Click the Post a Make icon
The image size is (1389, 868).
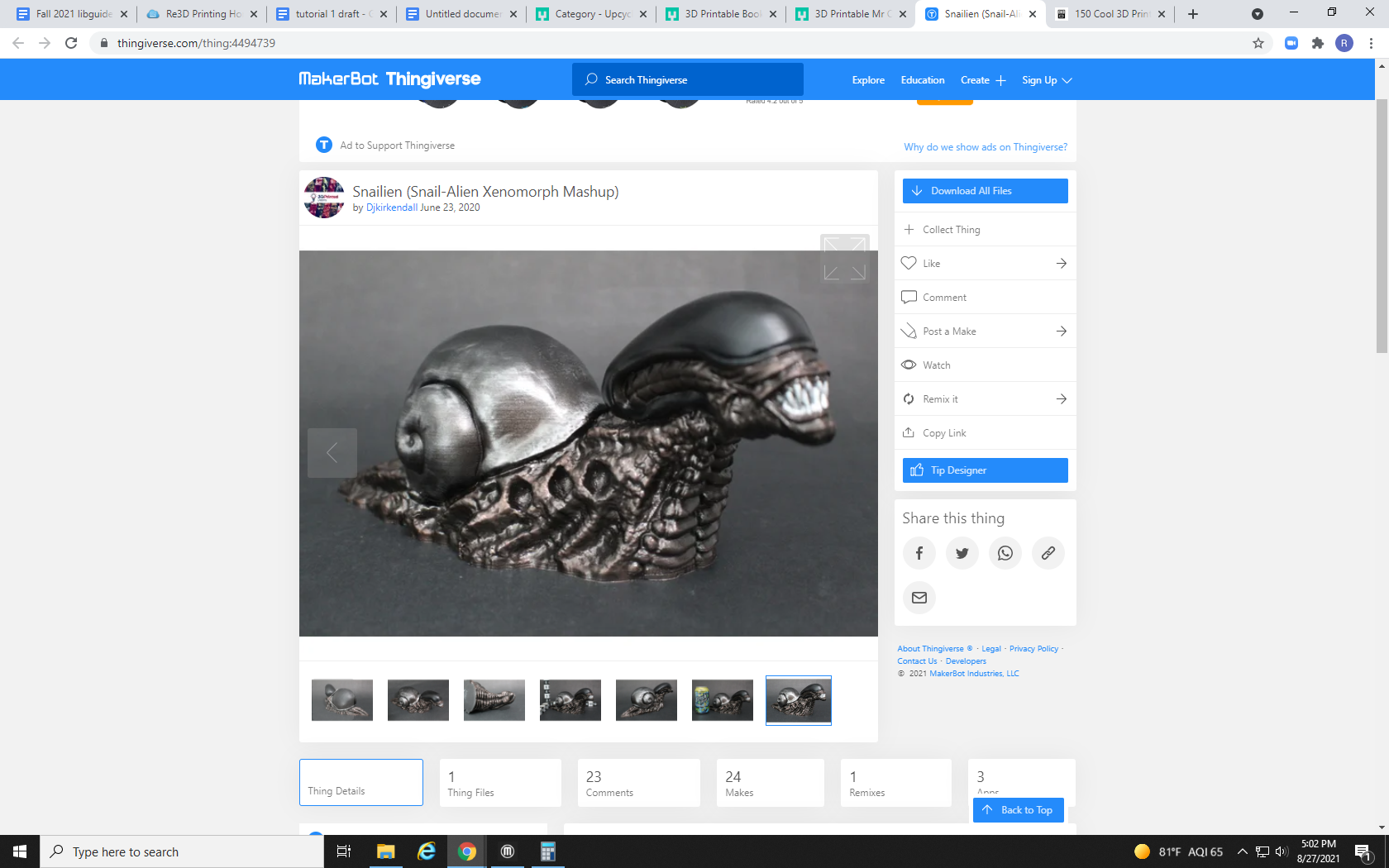pos(909,331)
